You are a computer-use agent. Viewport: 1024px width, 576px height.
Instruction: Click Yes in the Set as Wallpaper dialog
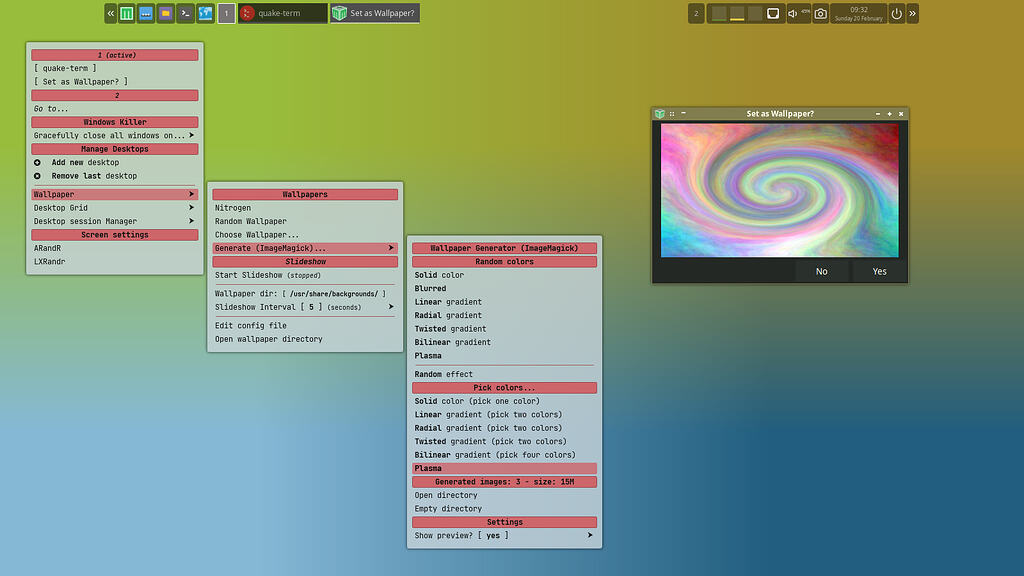point(879,270)
